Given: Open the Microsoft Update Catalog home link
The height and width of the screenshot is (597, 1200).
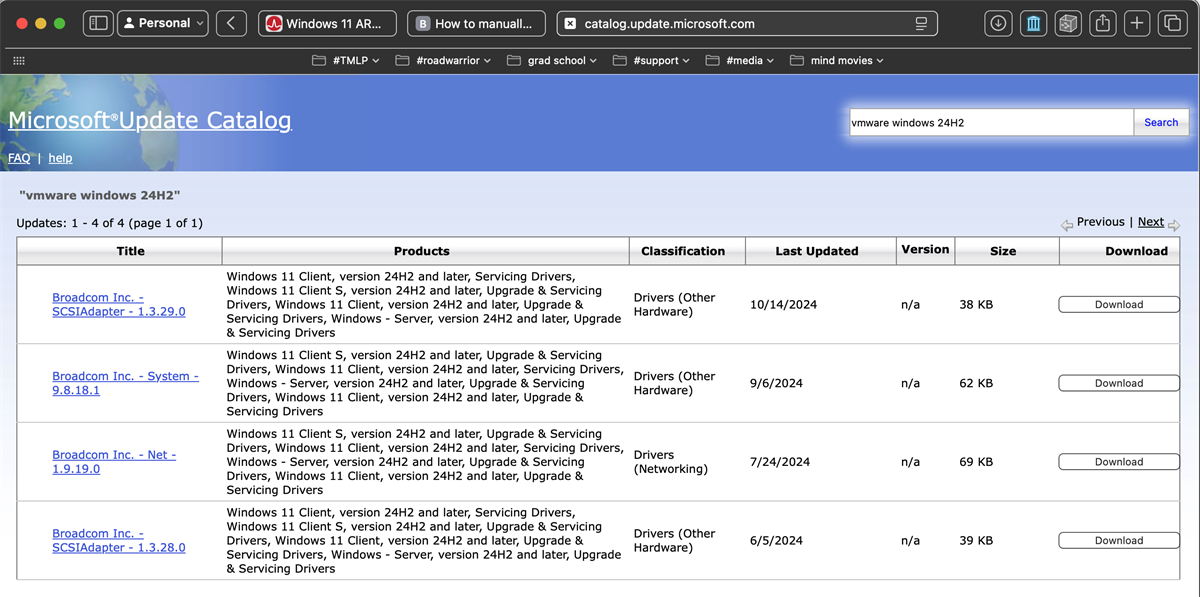Looking at the screenshot, I should pyautogui.click(x=150, y=121).
